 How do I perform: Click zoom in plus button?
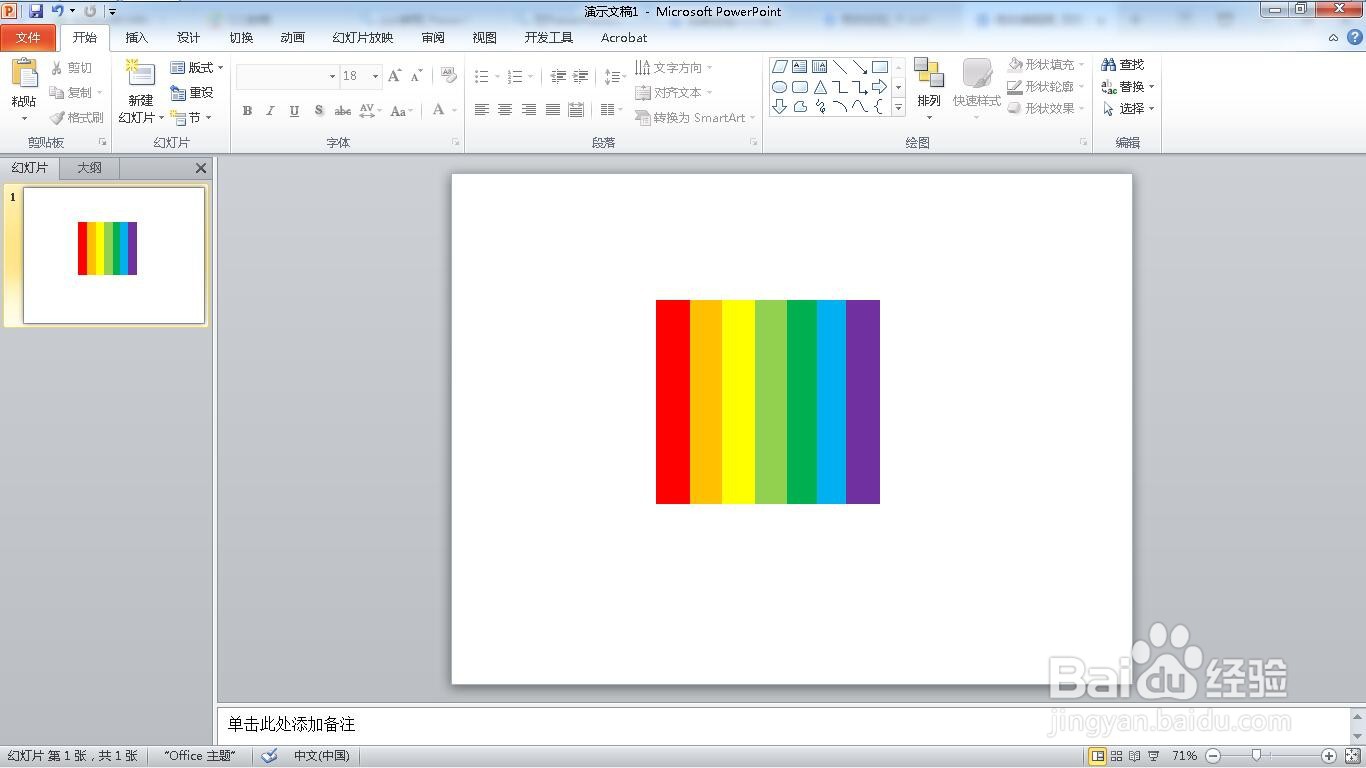tap(1329, 756)
